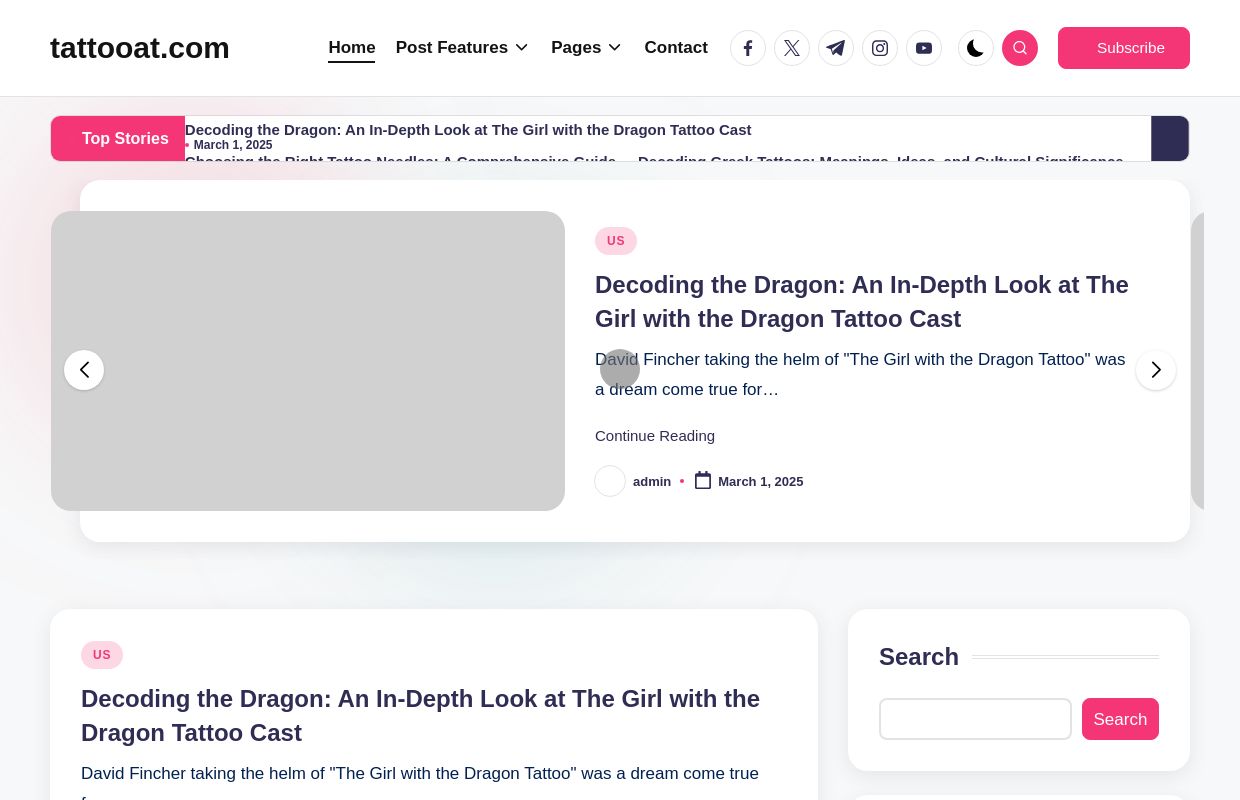Viewport: 1240px width, 800px height.
Task: Open the featured slide image placeholder
Action: tap(308, 361)
